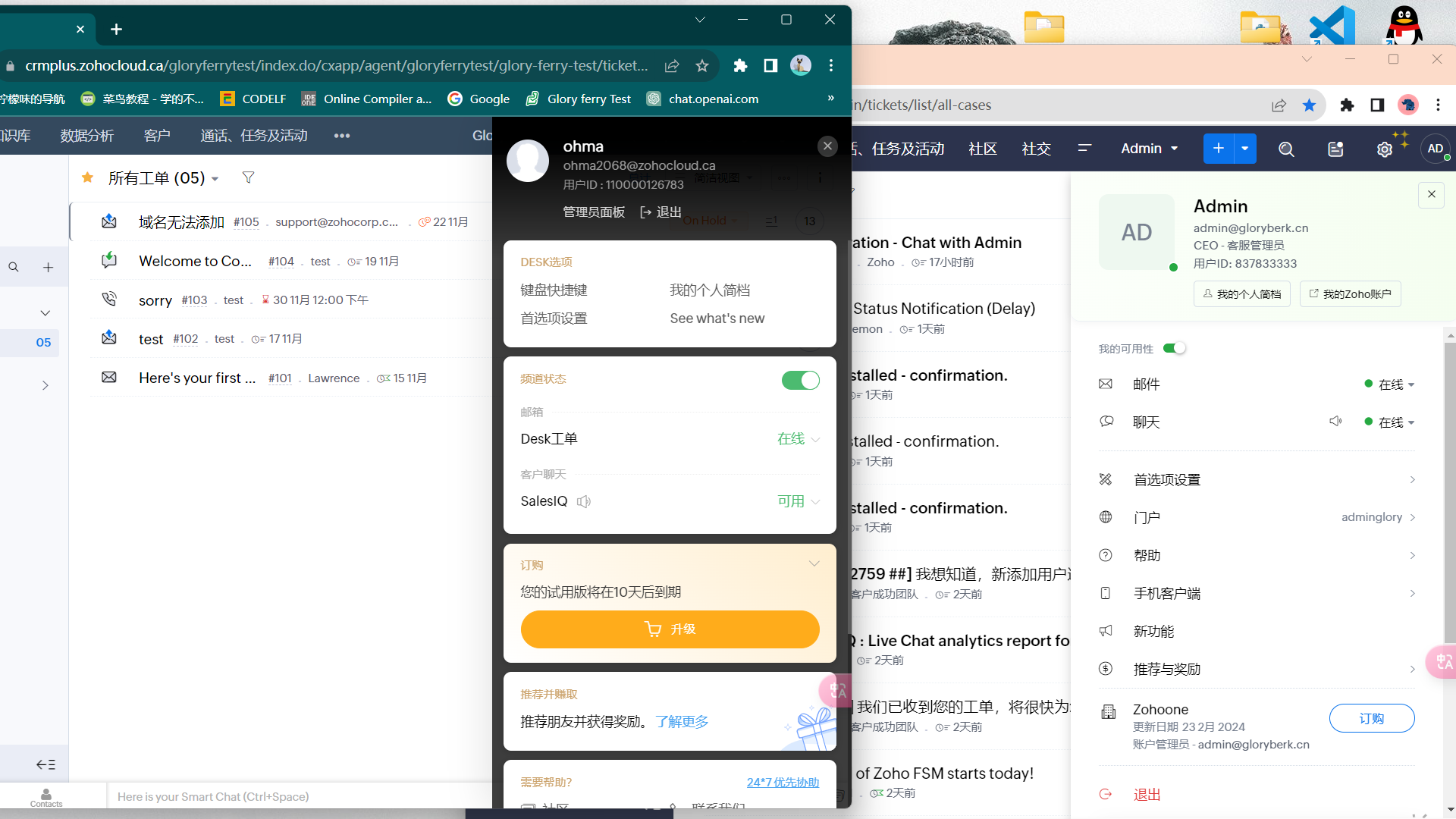Click the filter funnel icon beside 所有工单
This screenshot has width=1456, height=819.
248,177
